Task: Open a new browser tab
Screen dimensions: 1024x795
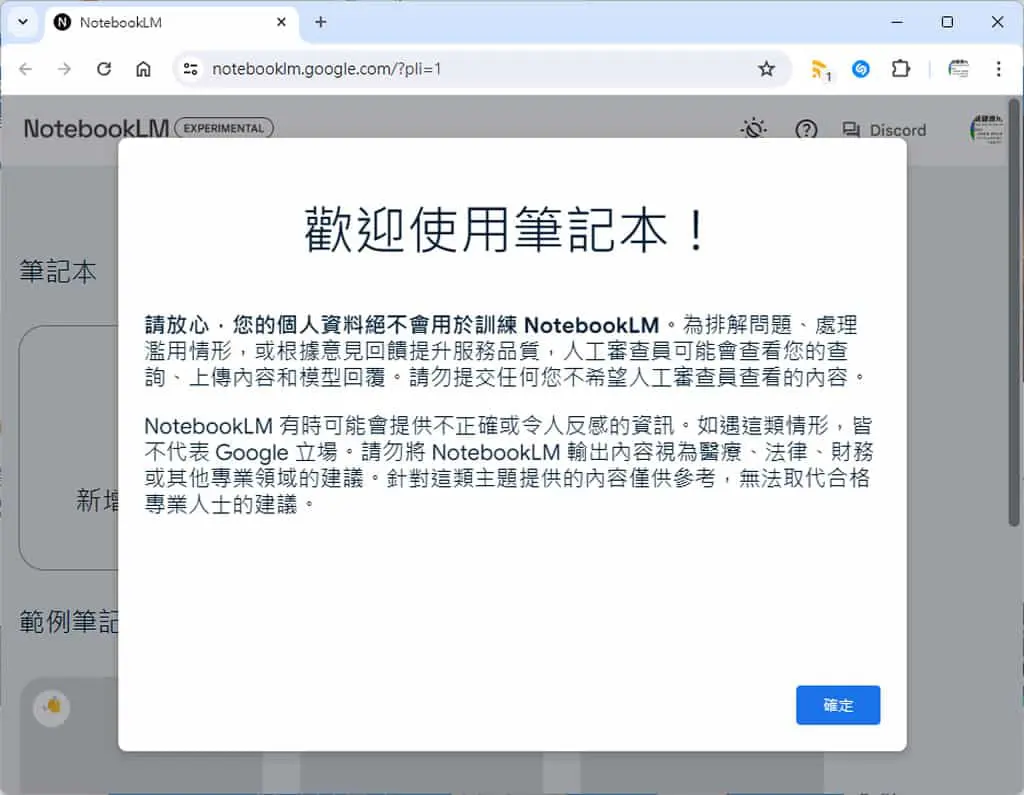Action: click(320, 22)
